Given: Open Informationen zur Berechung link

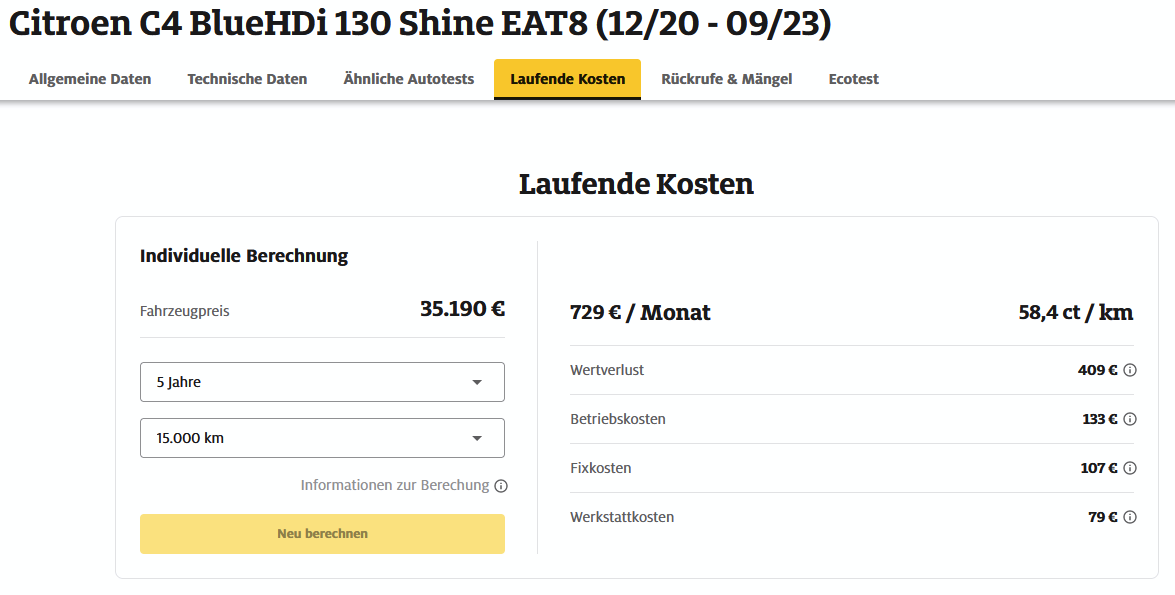Looking at the screenshot, I should click(x=395, y=485).
